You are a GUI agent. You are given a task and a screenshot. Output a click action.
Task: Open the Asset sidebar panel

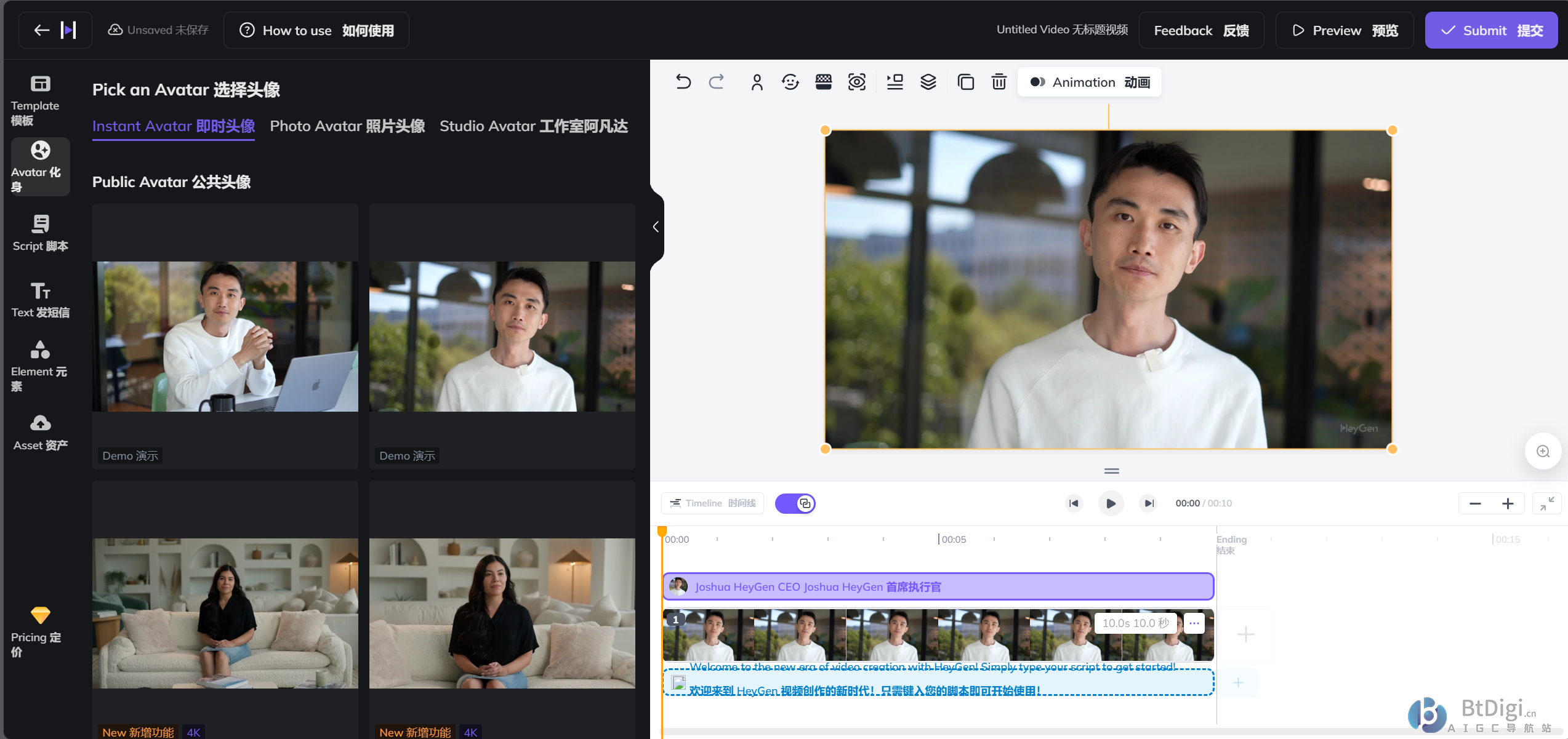tap(40, 433)
